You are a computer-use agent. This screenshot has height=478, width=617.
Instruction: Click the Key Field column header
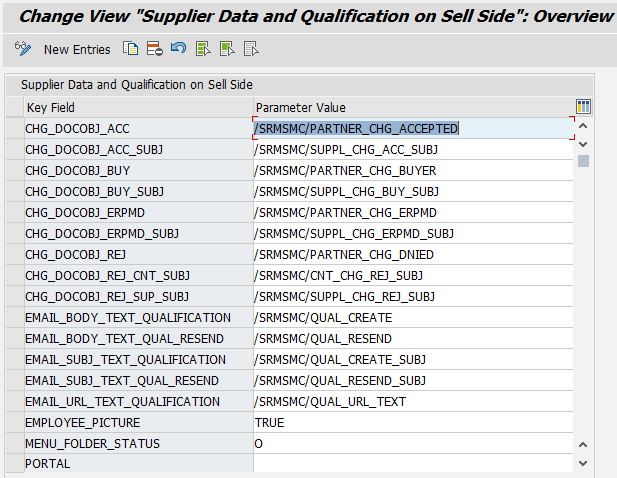[138, 107]
